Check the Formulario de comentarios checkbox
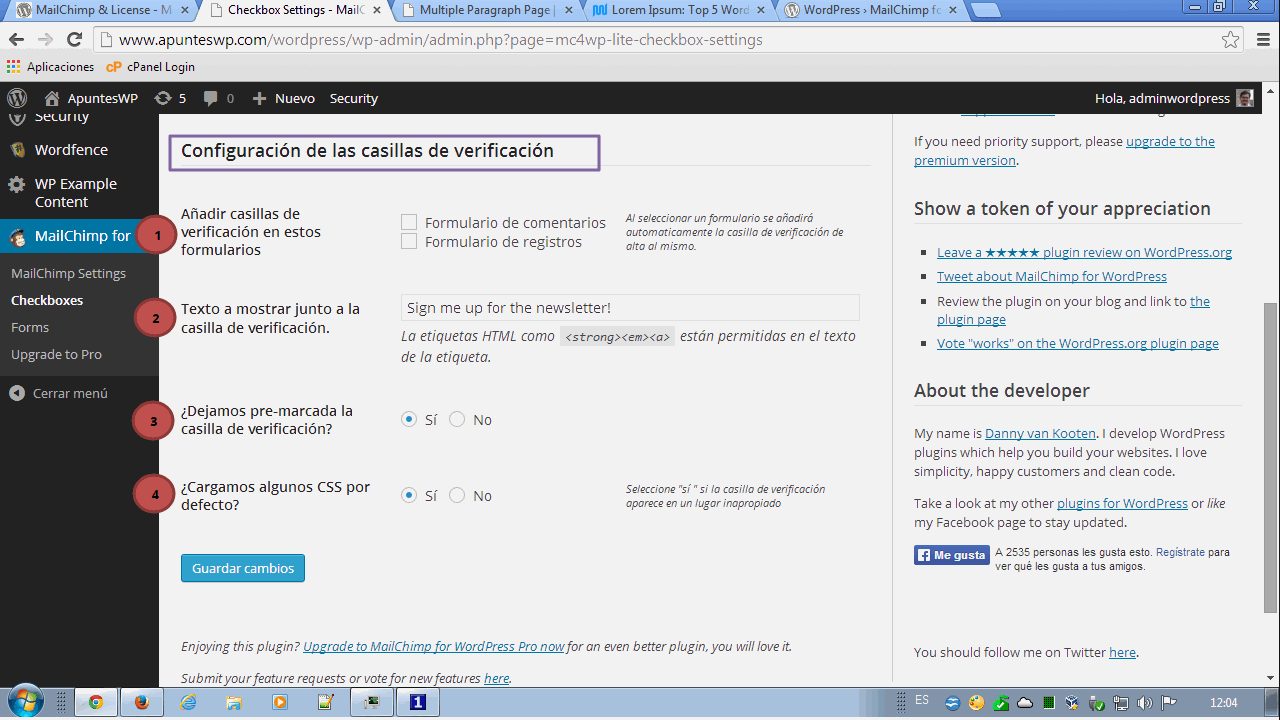 click(x=409, y=222)
